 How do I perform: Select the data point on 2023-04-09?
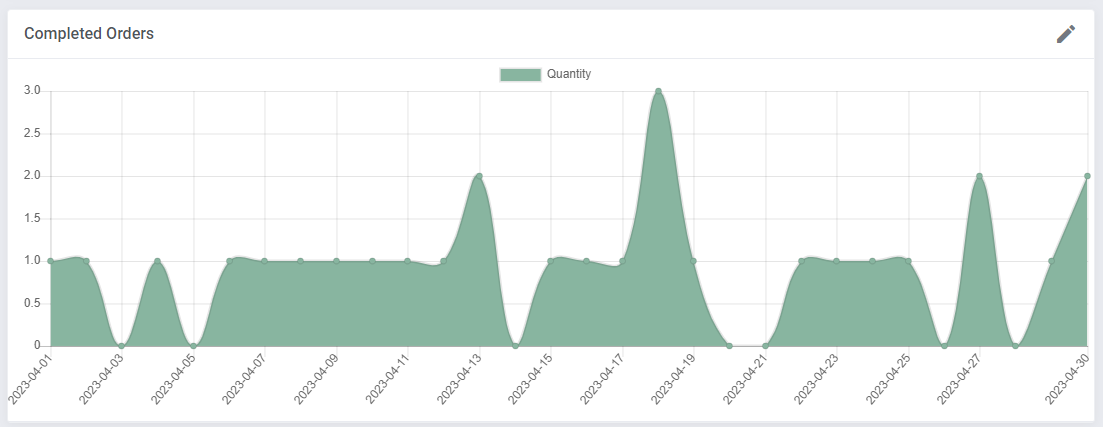336,261
